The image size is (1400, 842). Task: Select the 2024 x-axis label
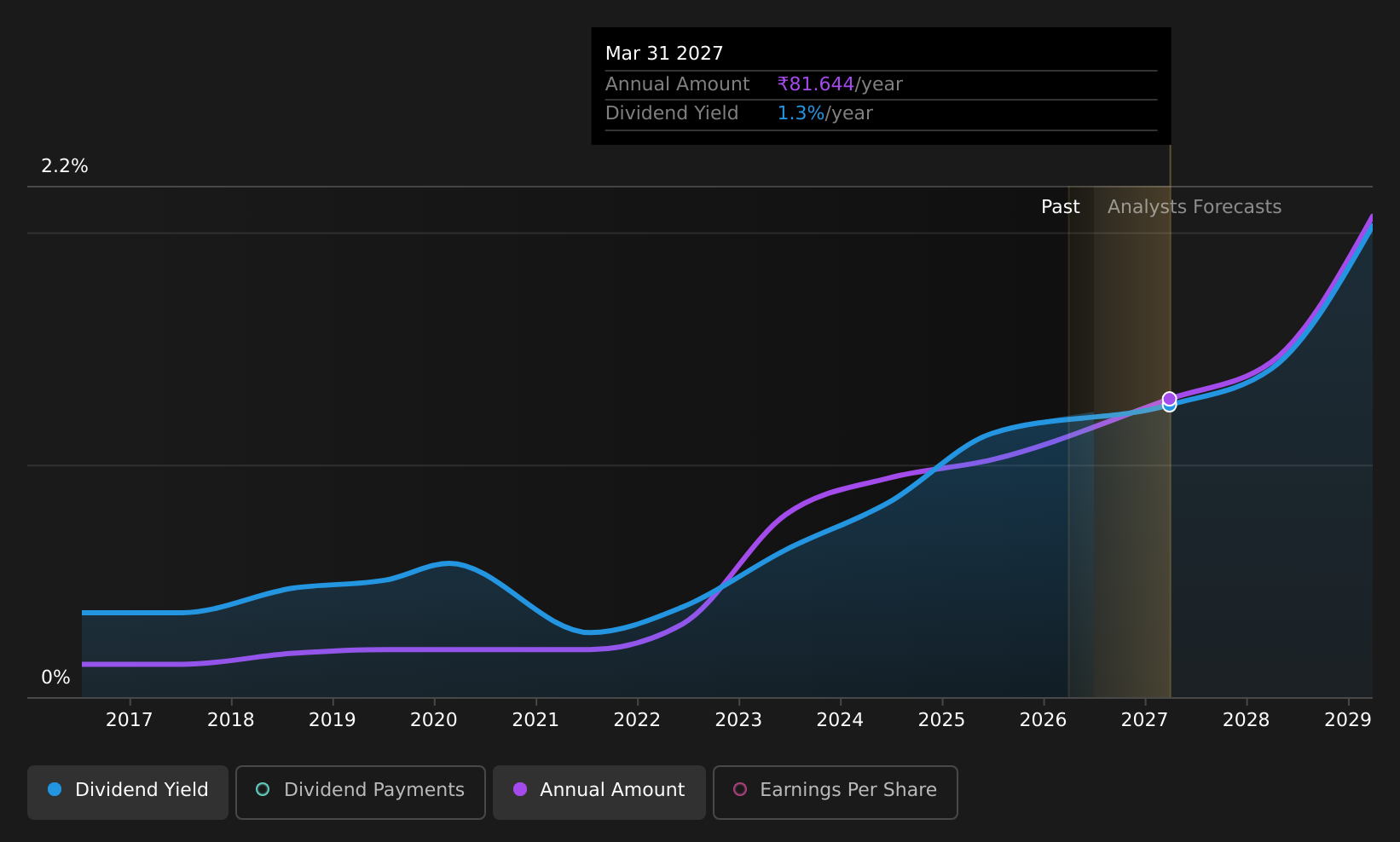pos(840,720)
